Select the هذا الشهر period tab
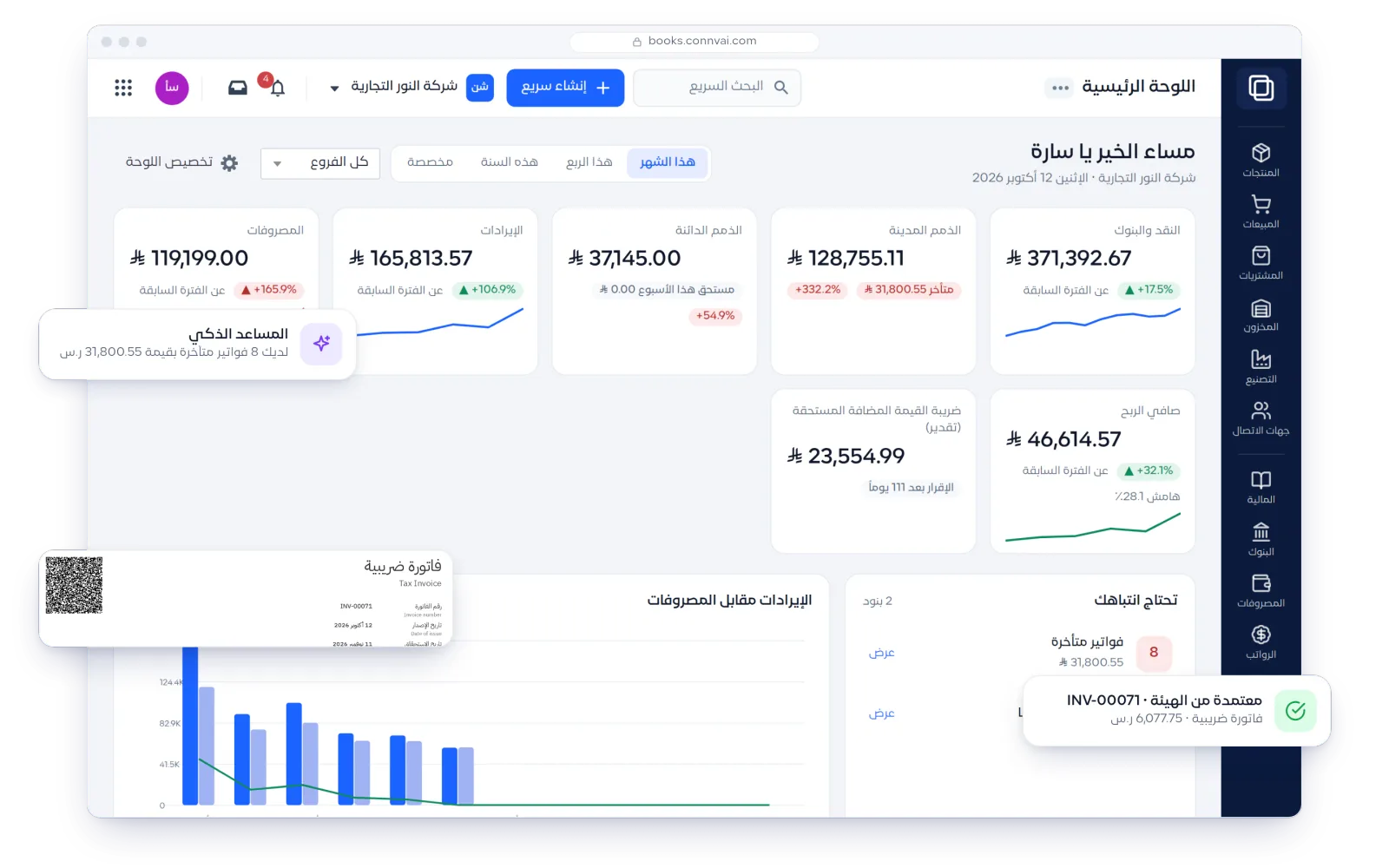The width and height of the screenshot is (1389, 868). click(x=668, y=162)
